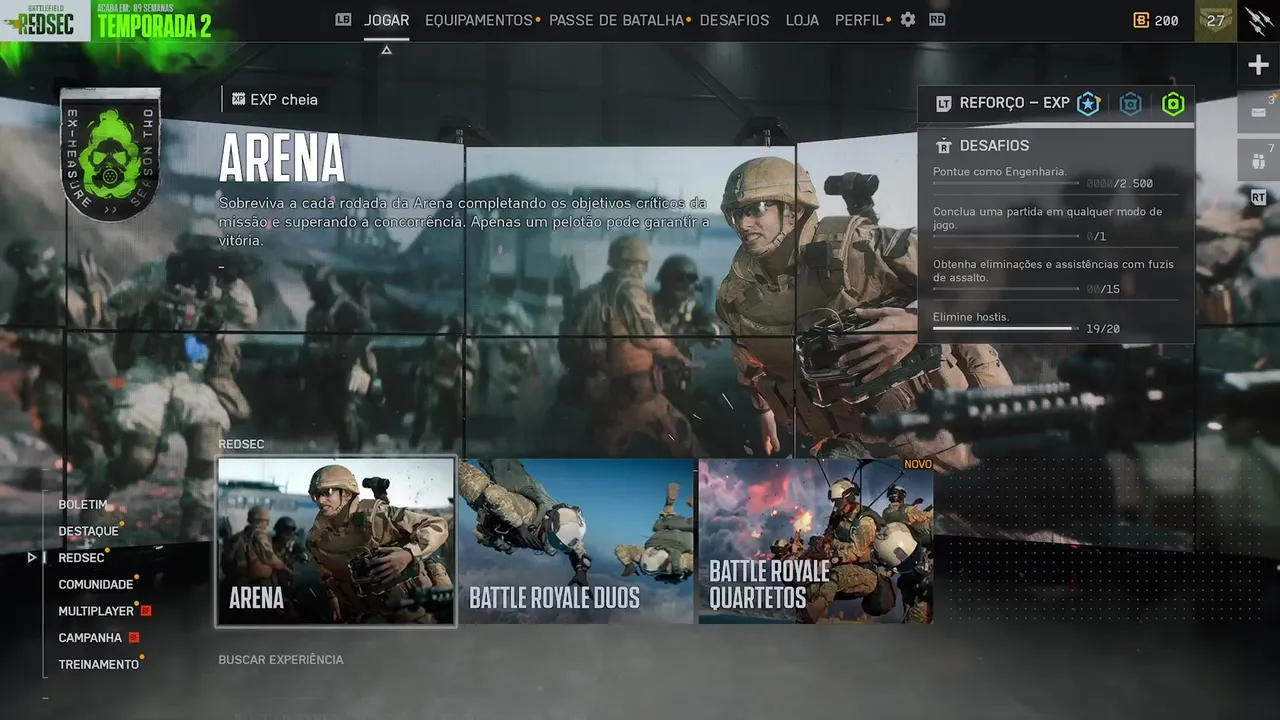1280x720 pixels.
Task: Click the /2.500 challenge value
Action: [x=1120, y=184]
